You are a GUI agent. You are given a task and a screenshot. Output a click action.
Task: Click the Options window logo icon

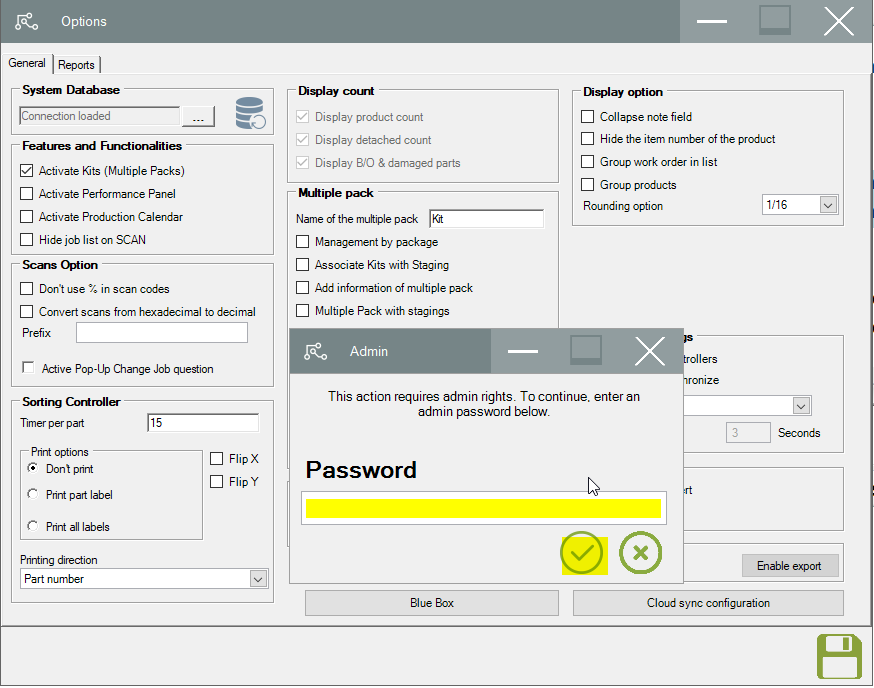tap(26, 21)
